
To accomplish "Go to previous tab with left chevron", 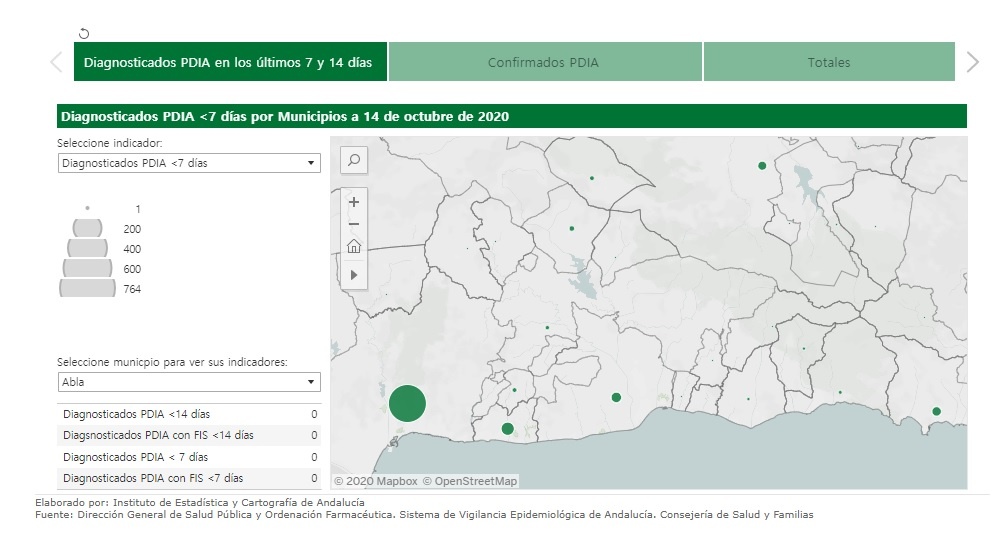I will click(56, 62).
